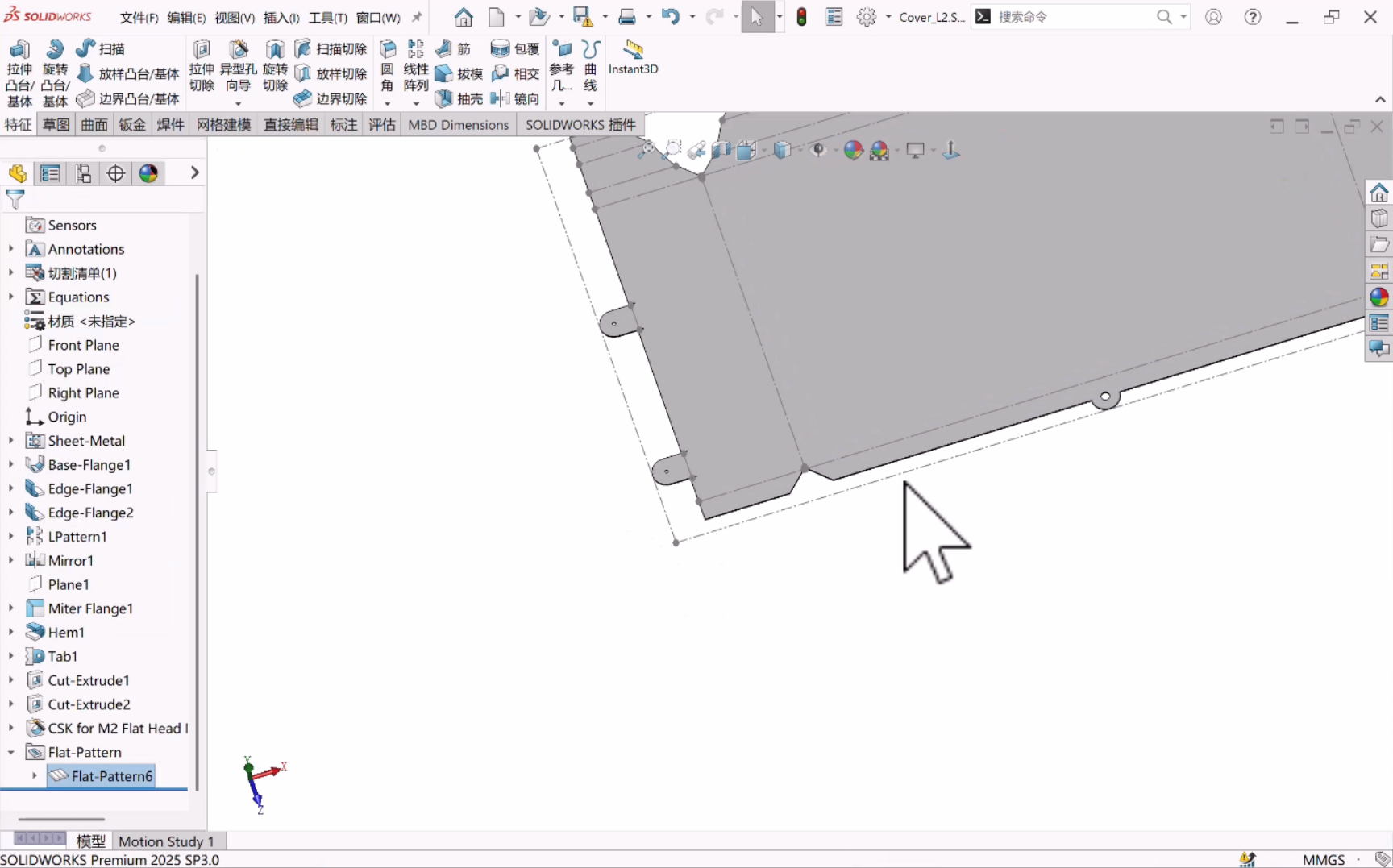Collapse the Flat-Pattern folder
Image resolution: width=1393 pixels, height=868 pixels.
(11, 752)
